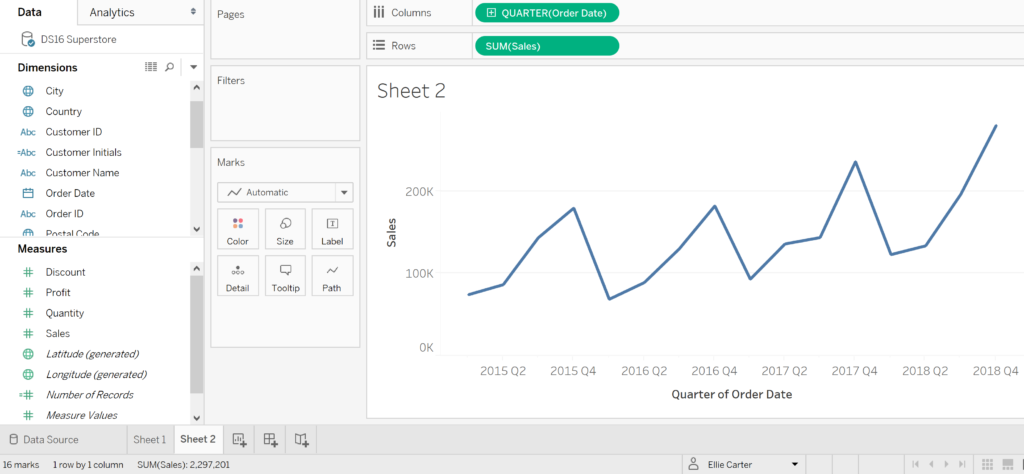Add a new worksheet

[x=239, y=439]
